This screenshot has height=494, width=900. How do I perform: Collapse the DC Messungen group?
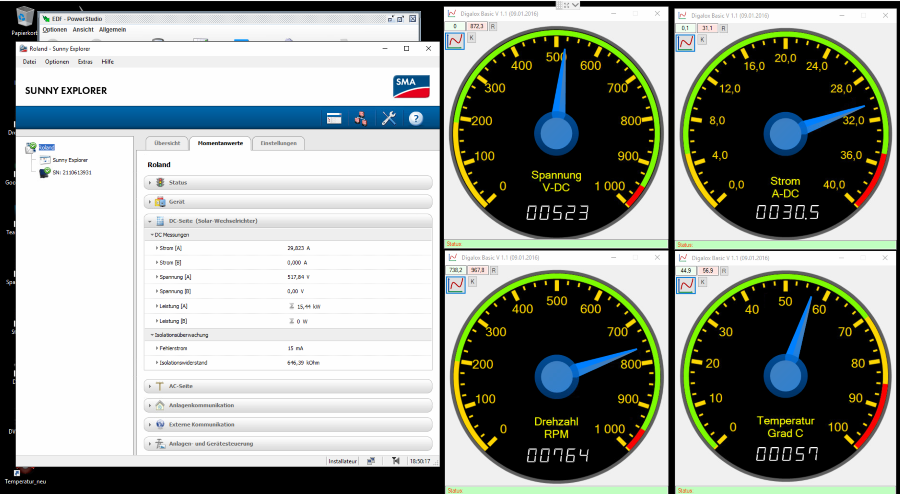(152, 235)
